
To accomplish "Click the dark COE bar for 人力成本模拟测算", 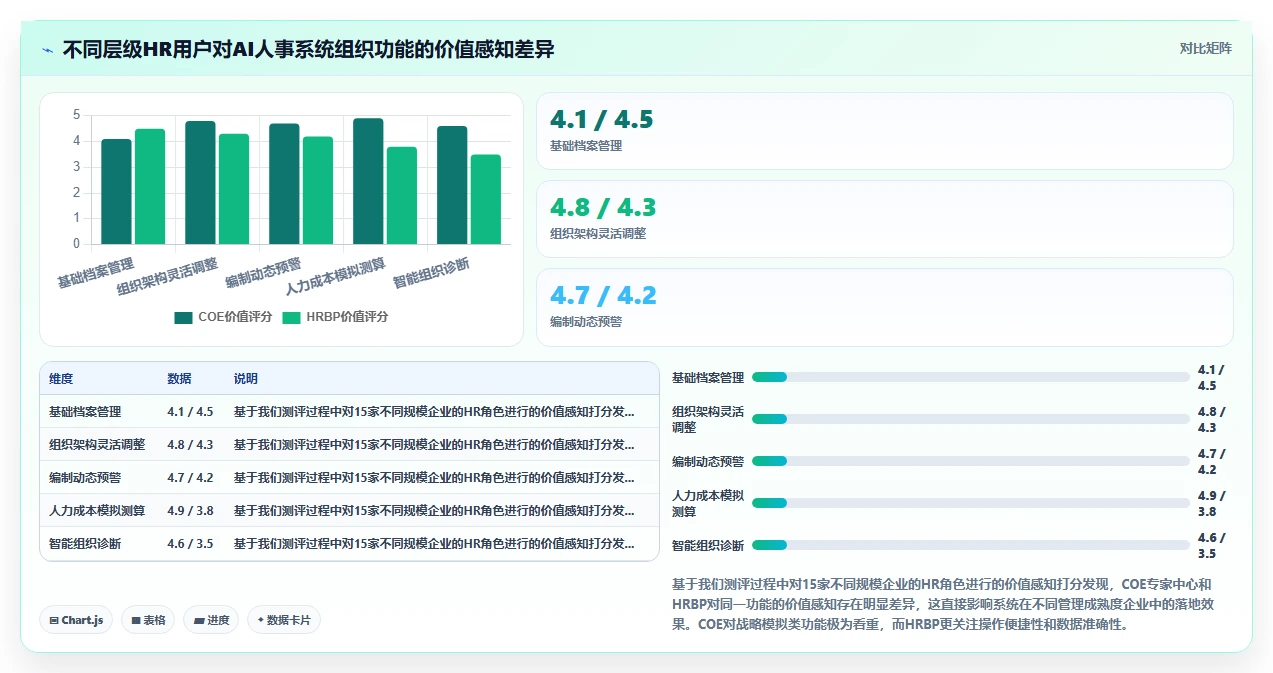I will point(368,181).
